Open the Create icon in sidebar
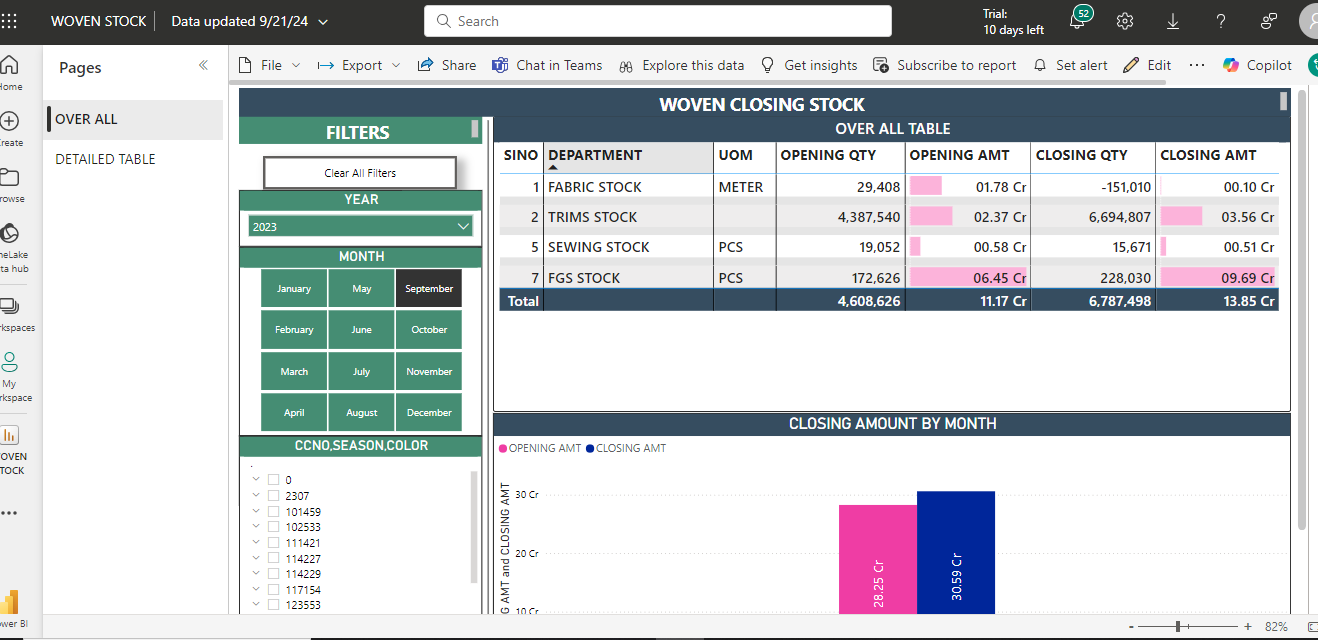 point(10,122)
